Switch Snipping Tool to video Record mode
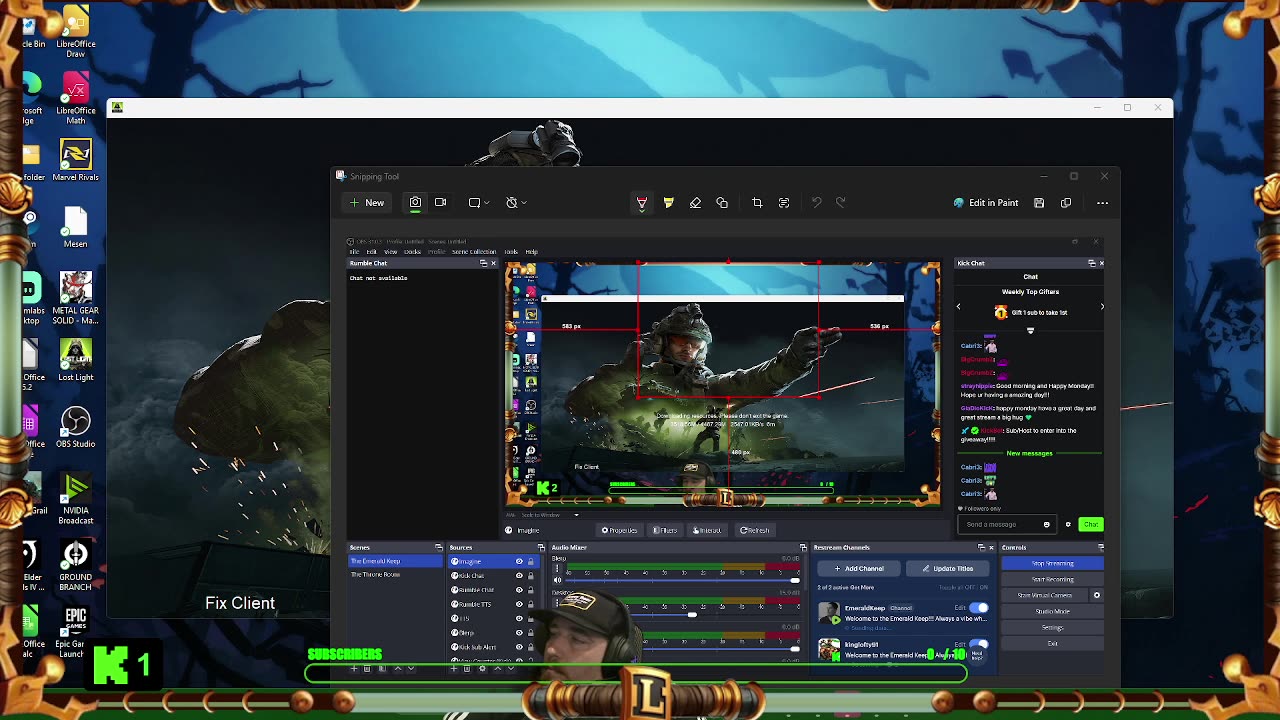This screenshot has height=720, width=1280. coord(440,203)
